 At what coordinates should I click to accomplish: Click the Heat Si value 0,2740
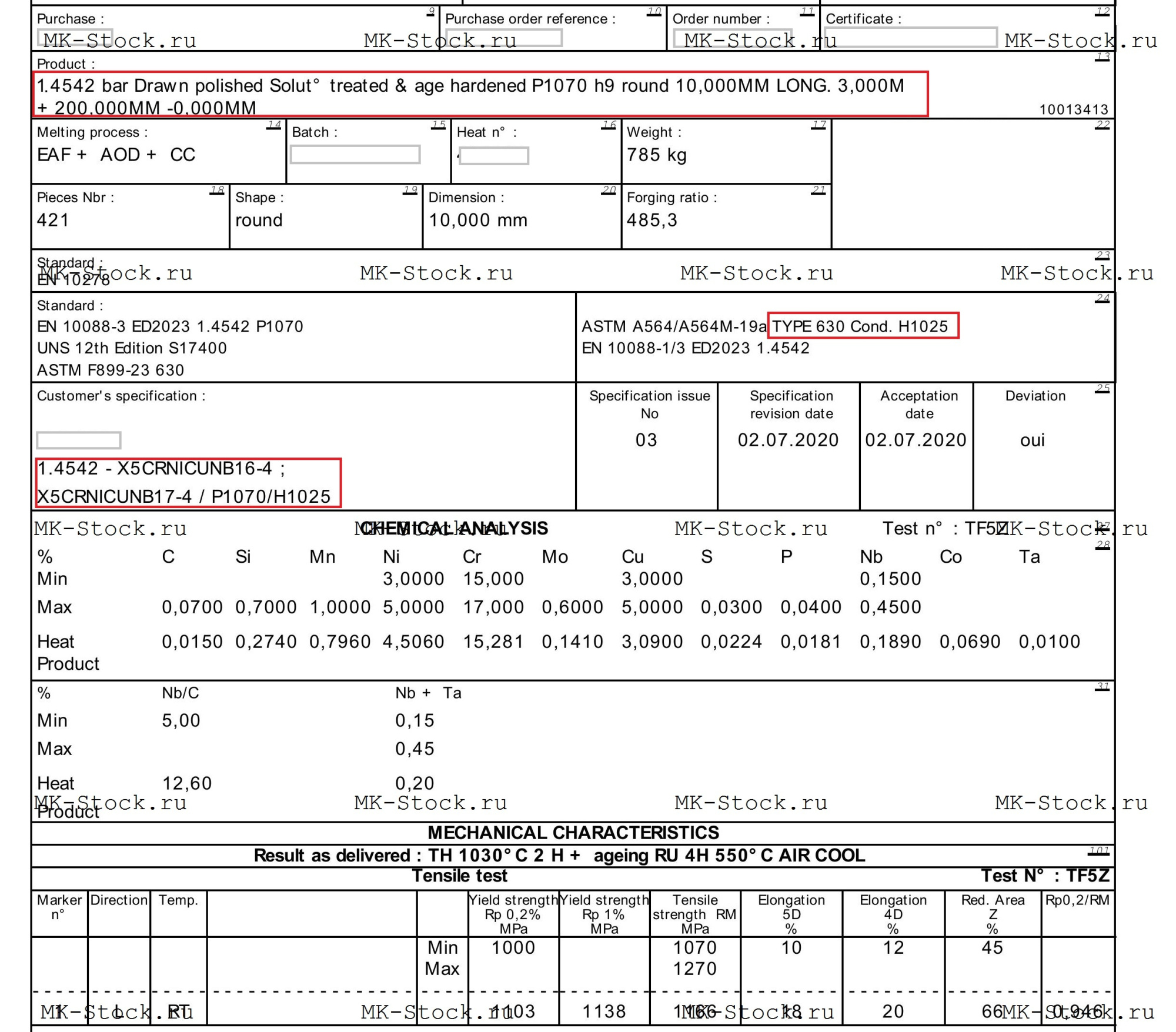(266, 642)
